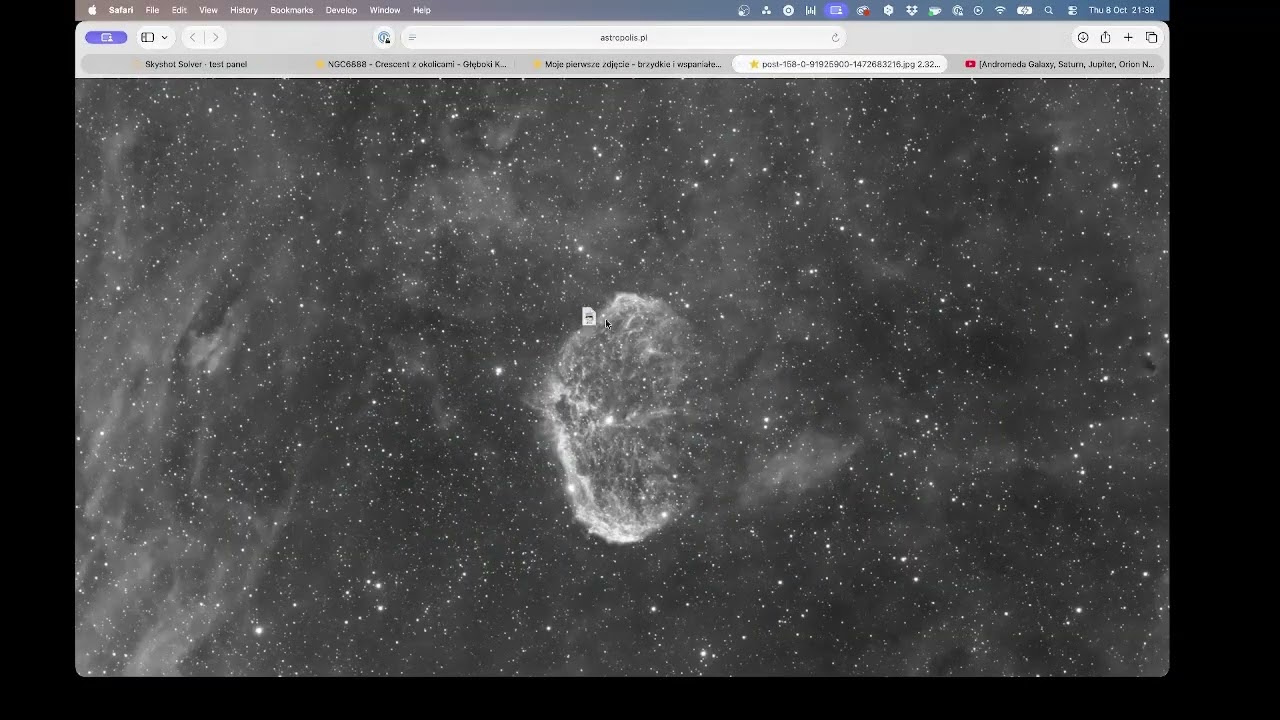Click the battery status icon
1280x720 pixels.
1024,10
